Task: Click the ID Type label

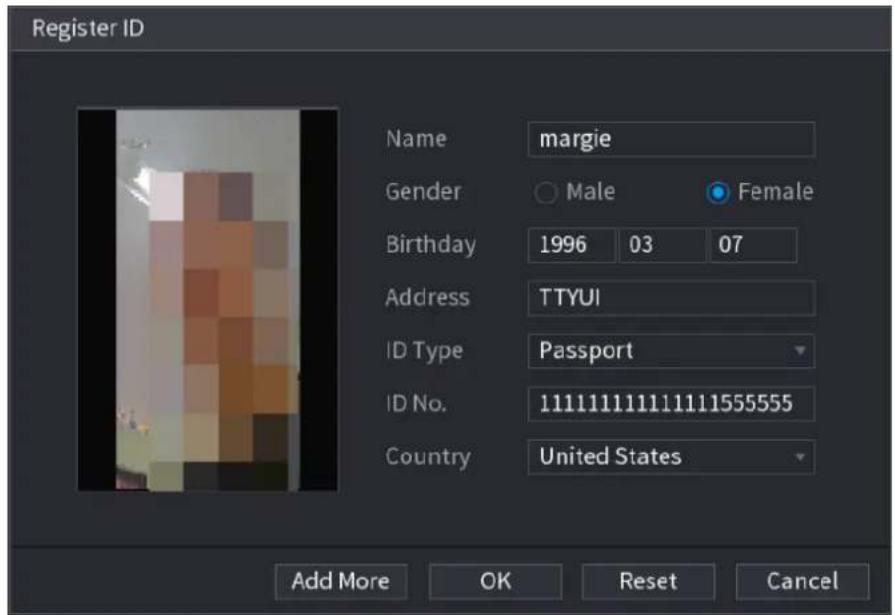Action: click(x=424, y=351)
